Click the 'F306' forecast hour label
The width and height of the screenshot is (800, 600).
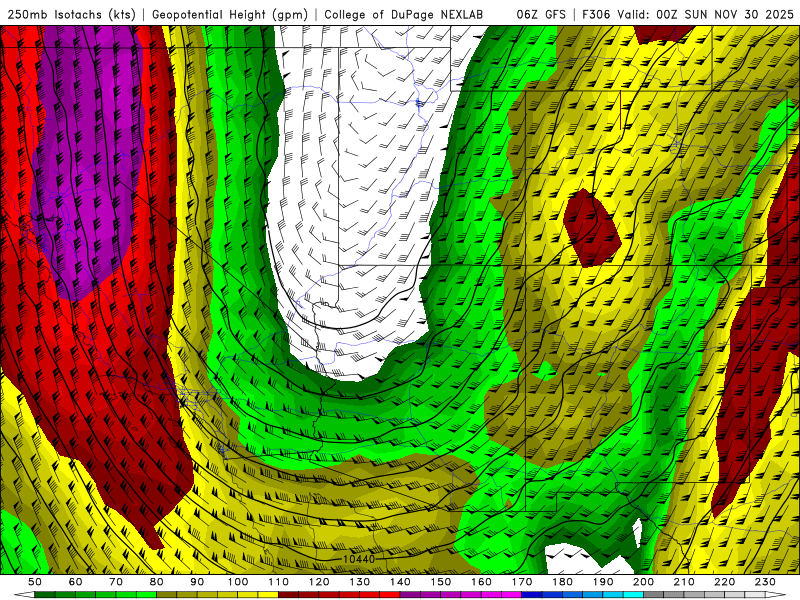pos(596,15)
